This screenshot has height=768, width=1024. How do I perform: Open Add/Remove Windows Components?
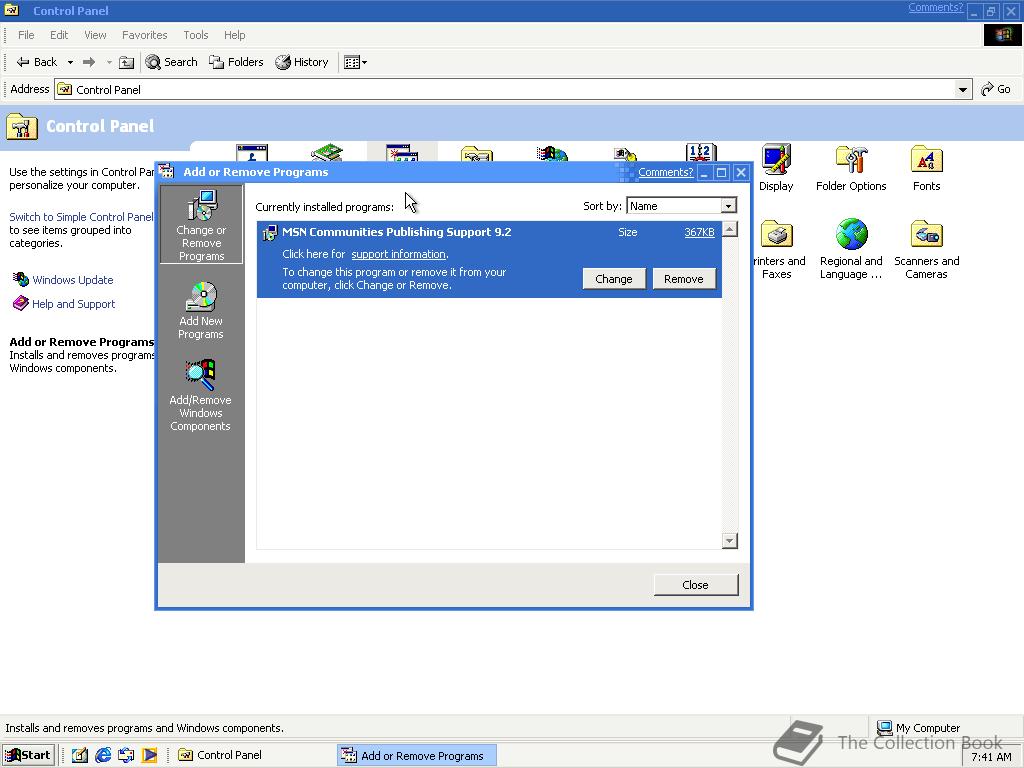click(x=201, y=395)
